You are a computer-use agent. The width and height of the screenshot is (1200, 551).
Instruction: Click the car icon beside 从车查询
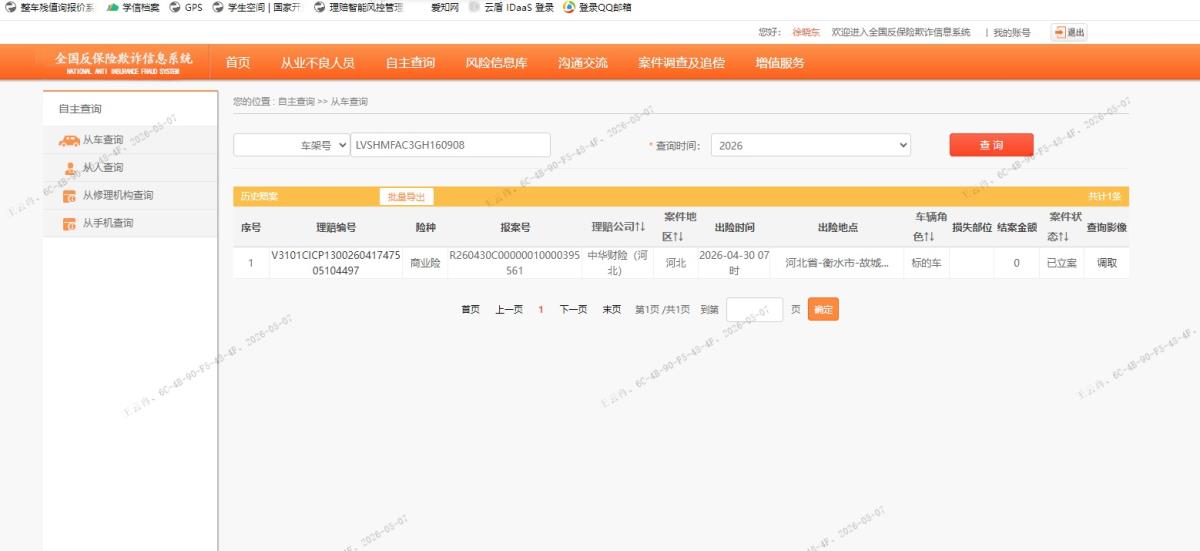(x=69, y=140)
